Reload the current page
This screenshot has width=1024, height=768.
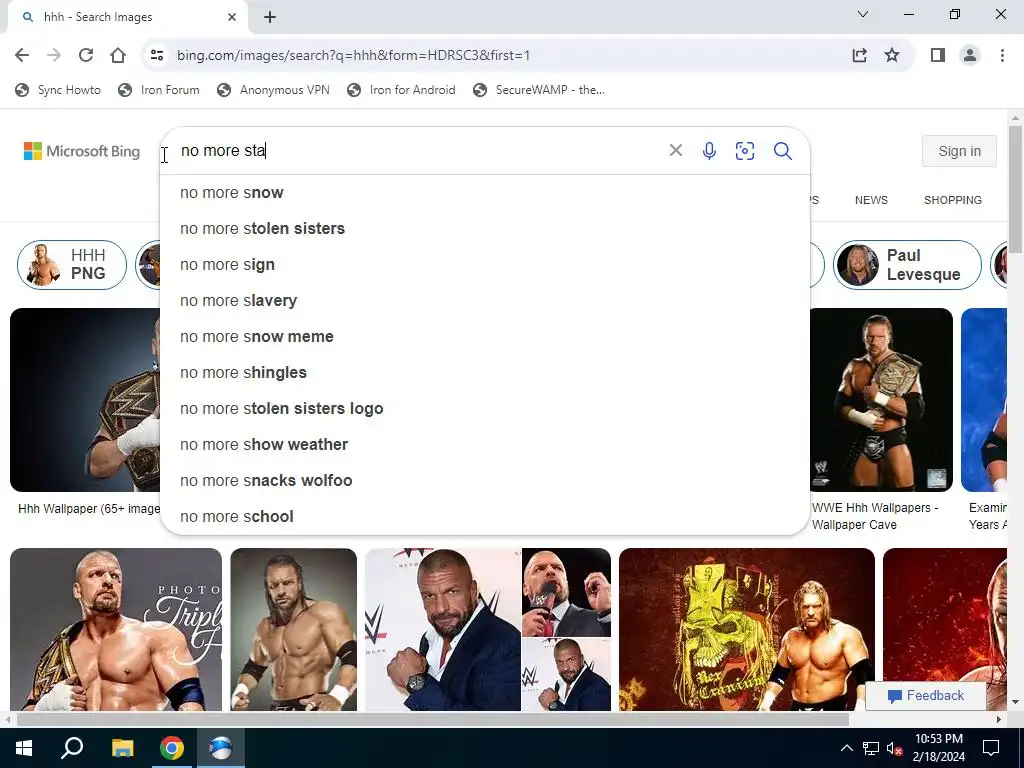tap(86, 56)
